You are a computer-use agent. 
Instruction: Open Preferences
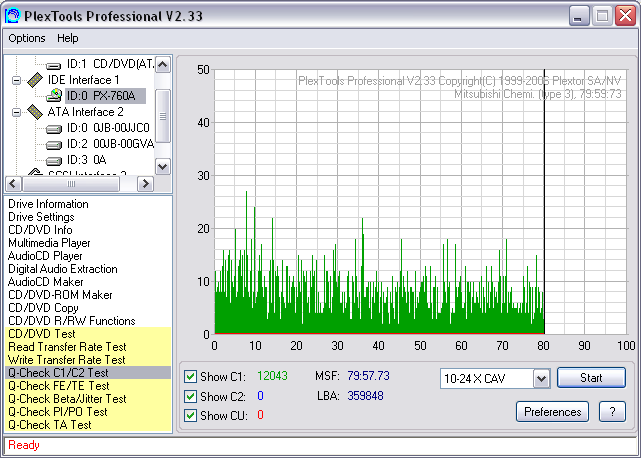[x=552, y=411]
